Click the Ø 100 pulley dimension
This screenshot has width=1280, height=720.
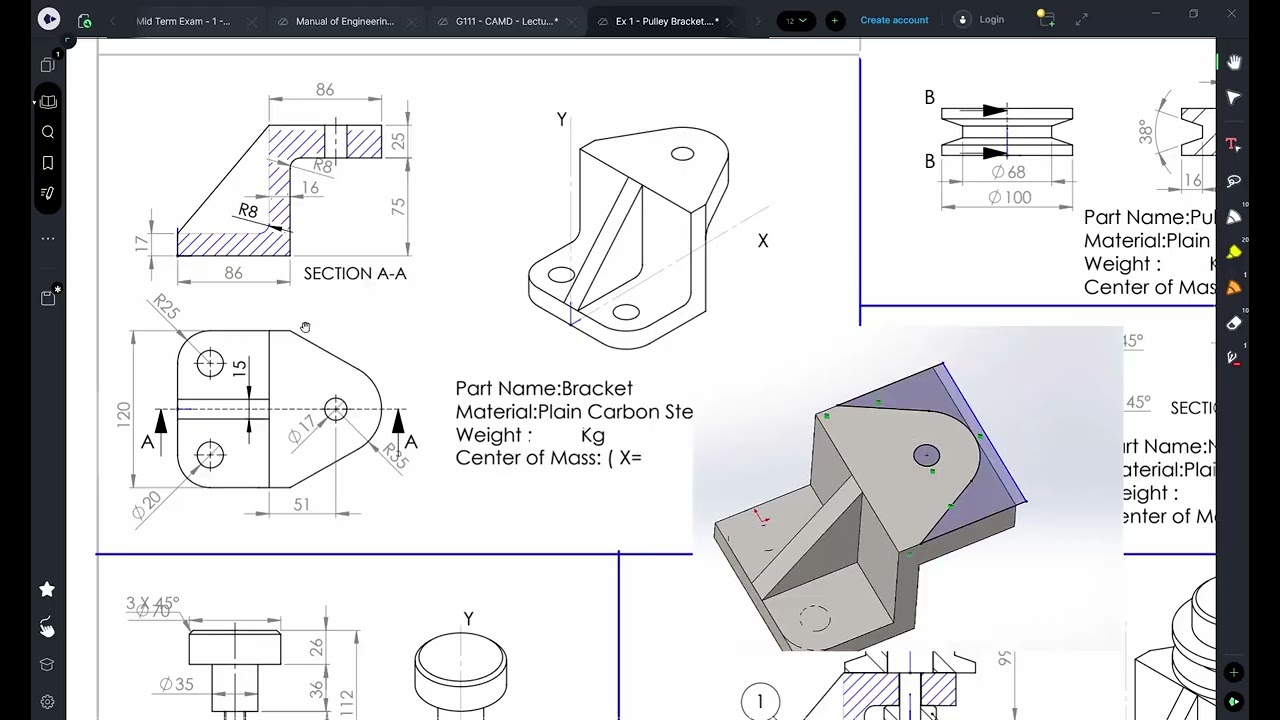point(1009,197)
